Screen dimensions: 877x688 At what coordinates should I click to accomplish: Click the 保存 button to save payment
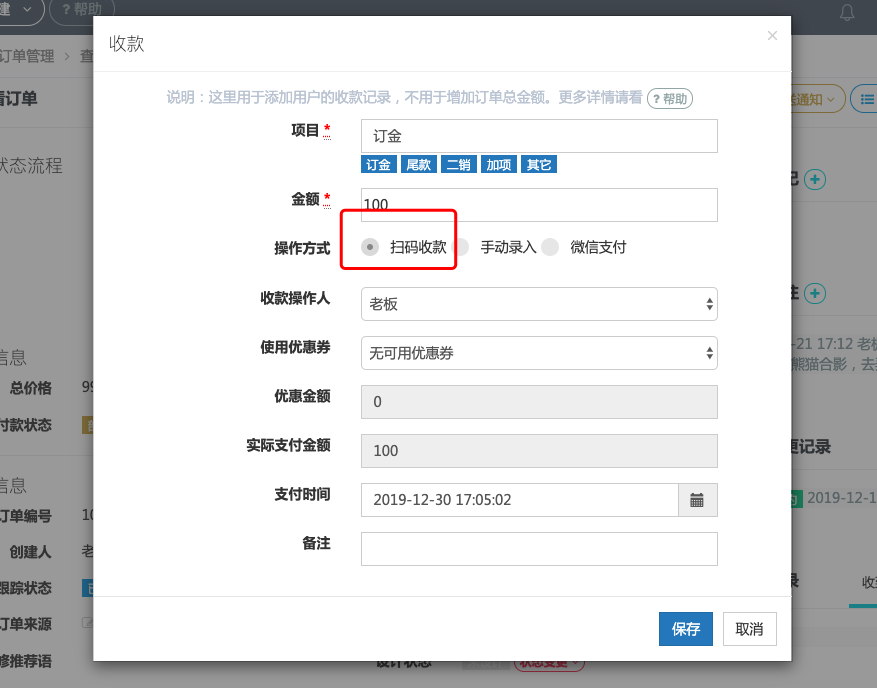686,629
